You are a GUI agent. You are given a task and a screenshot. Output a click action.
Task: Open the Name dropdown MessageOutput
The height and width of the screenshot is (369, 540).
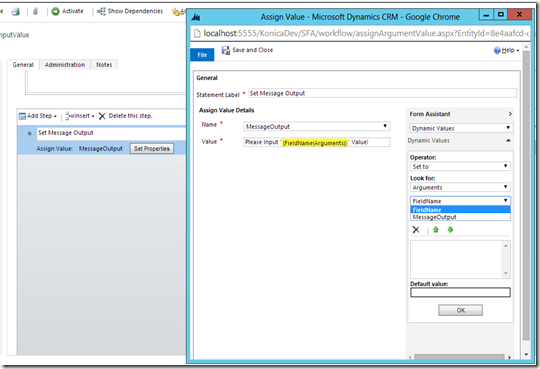tap(317, 126)
